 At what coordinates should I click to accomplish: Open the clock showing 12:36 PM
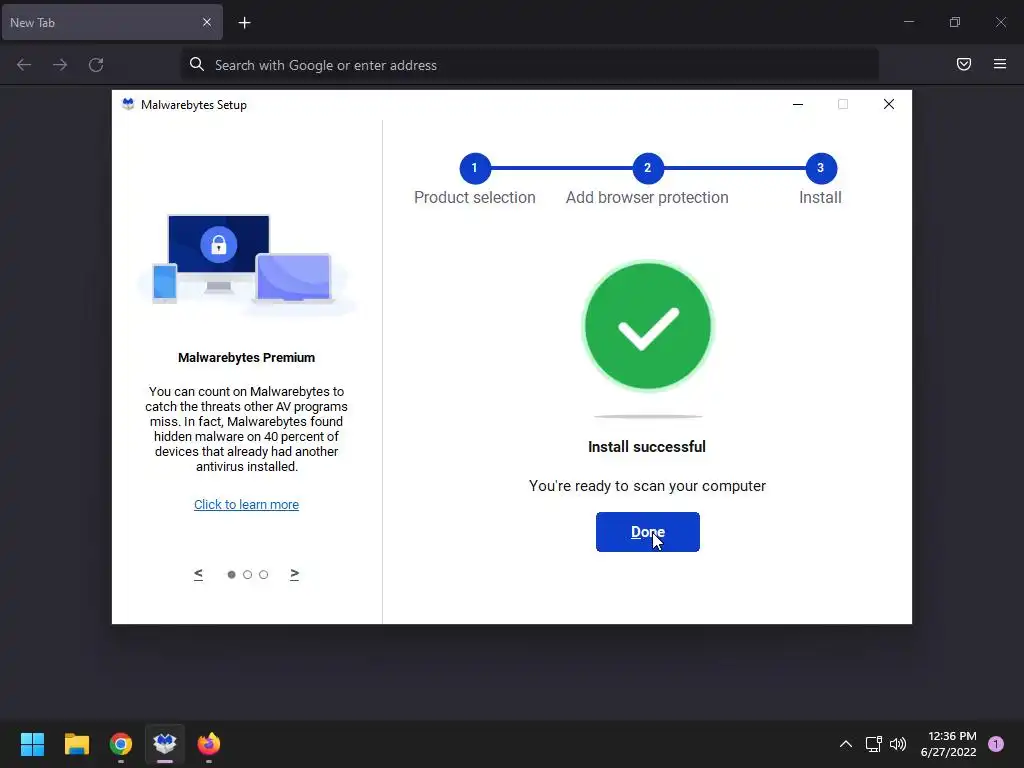coord(948,744)
